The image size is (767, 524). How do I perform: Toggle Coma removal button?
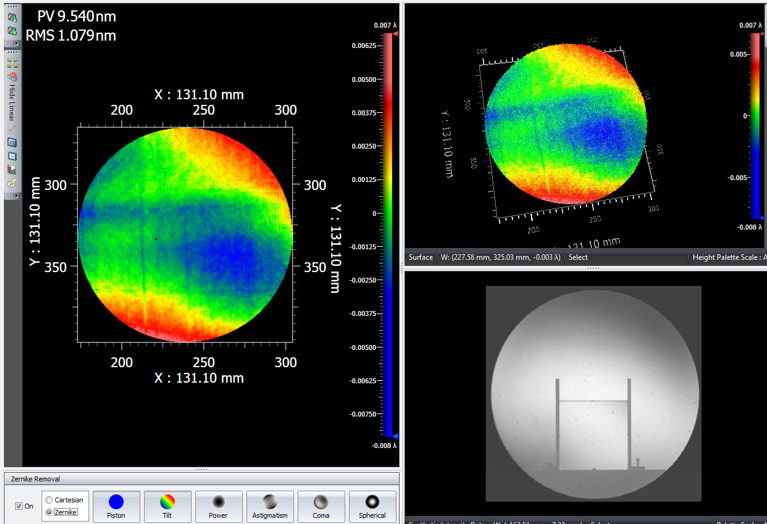[x=321, y=506]
